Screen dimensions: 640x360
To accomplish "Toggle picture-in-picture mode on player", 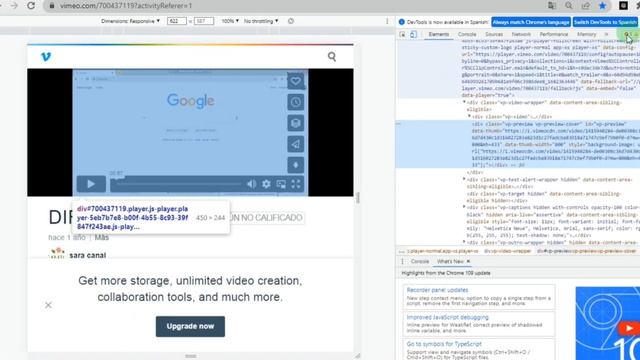I will [x=281, y=184].
